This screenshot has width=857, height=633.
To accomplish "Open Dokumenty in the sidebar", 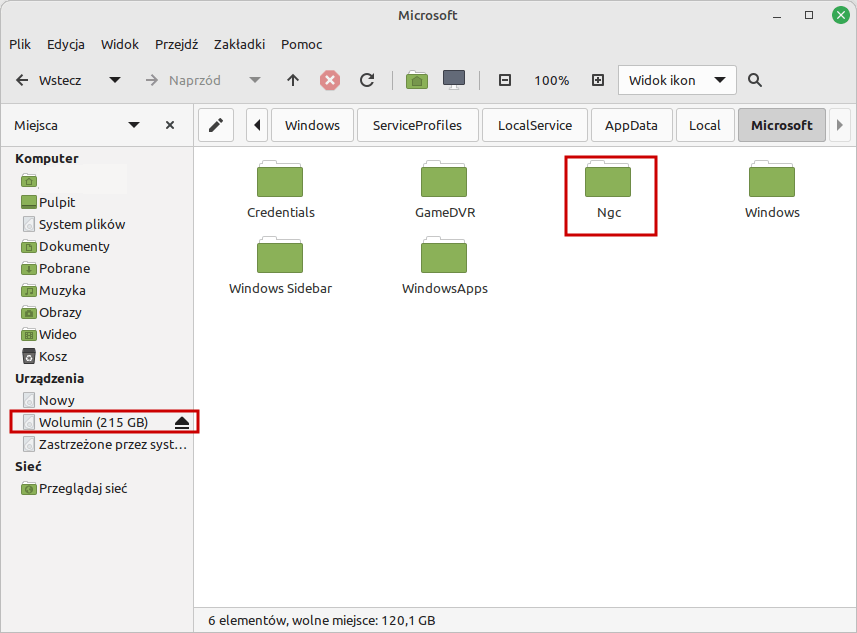I will pyautogui.click(x=65, y=247).
